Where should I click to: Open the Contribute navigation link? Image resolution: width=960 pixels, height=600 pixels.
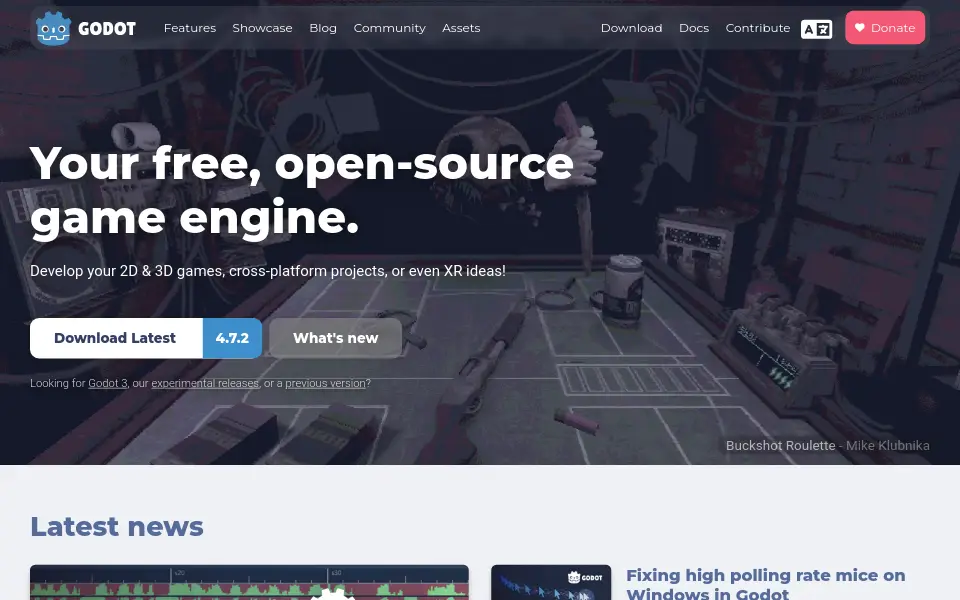[x=757, y=28]
